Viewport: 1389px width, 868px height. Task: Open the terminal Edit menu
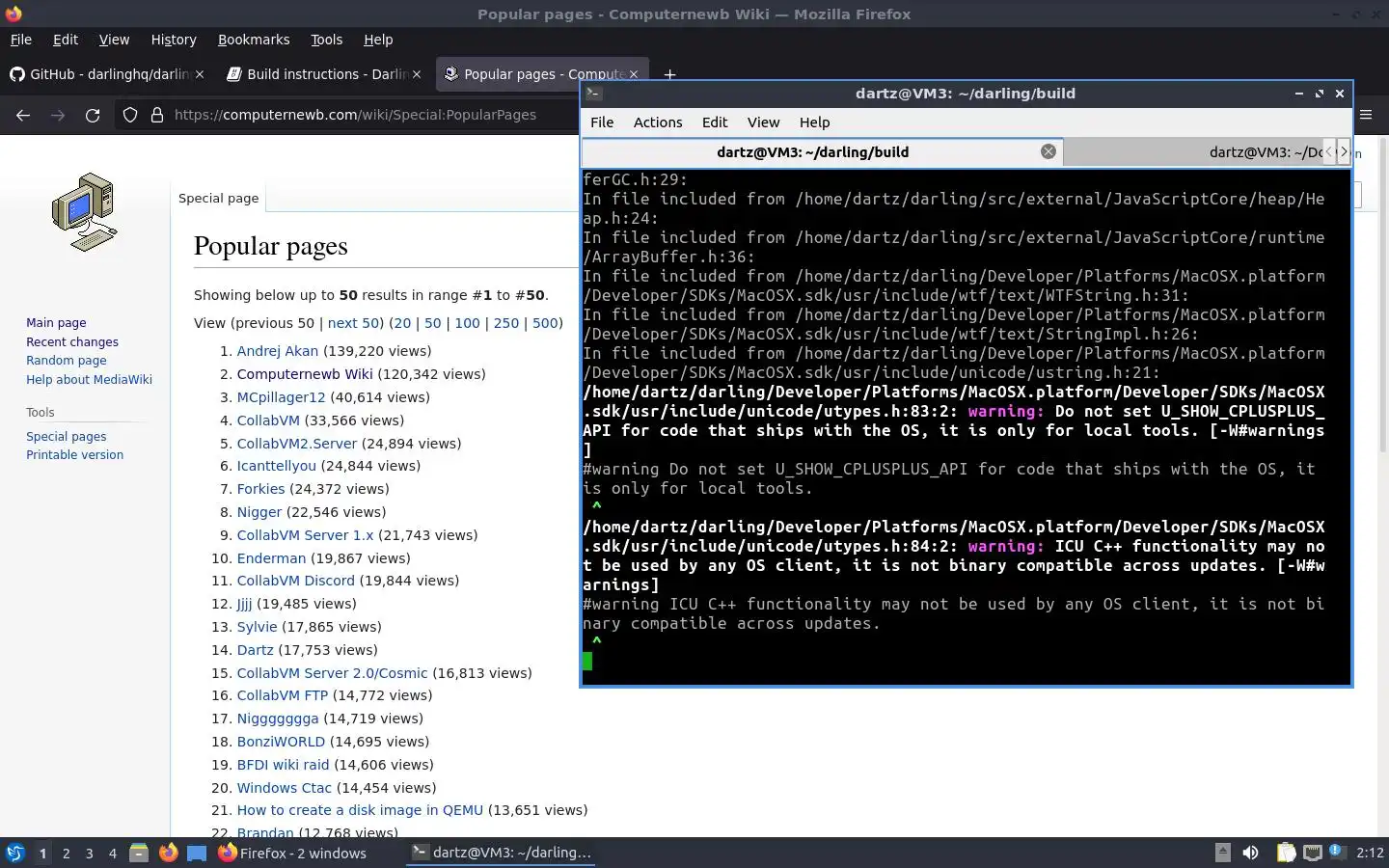coord(715,122)
